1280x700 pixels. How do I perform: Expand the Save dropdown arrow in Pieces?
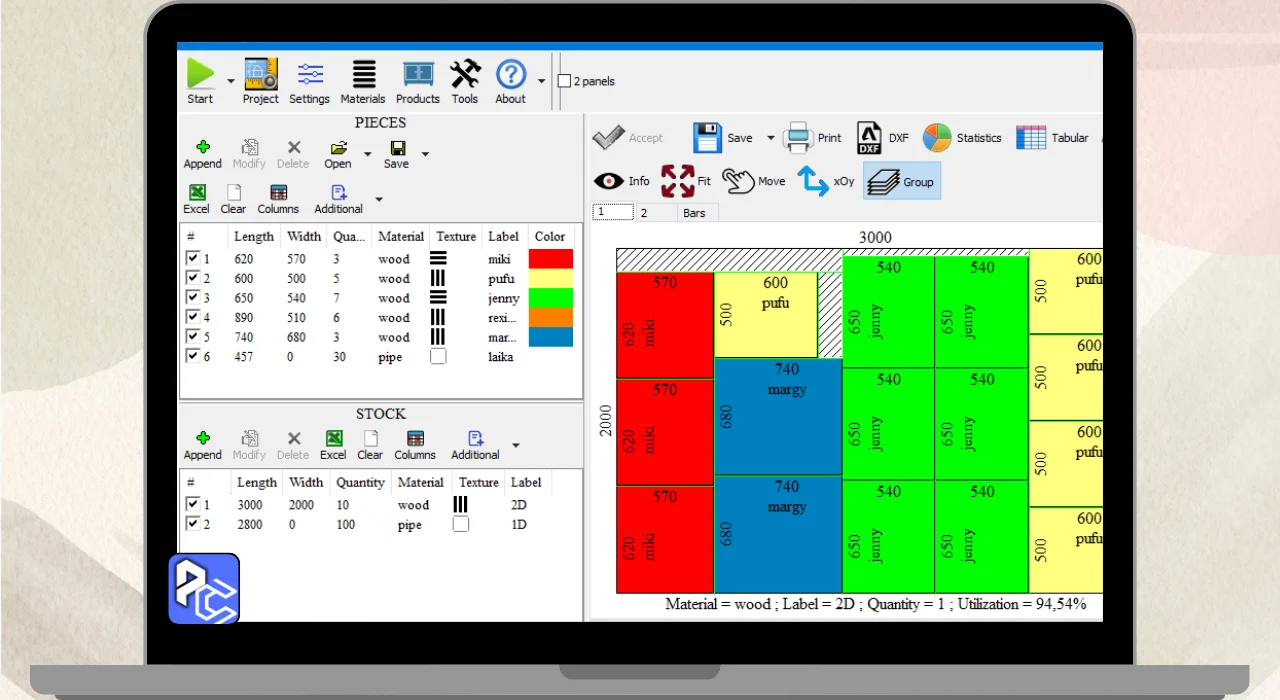click(425, 154)
